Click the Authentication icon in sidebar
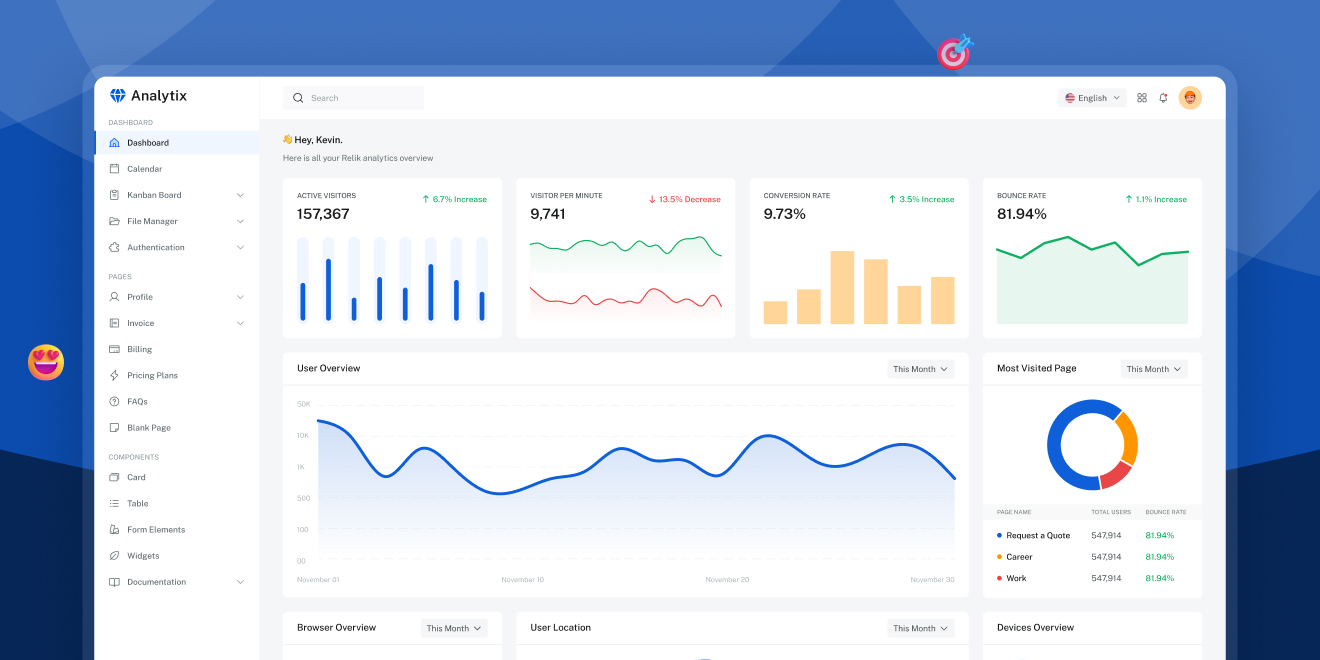The image size is (1320, 660). (114, 247)
